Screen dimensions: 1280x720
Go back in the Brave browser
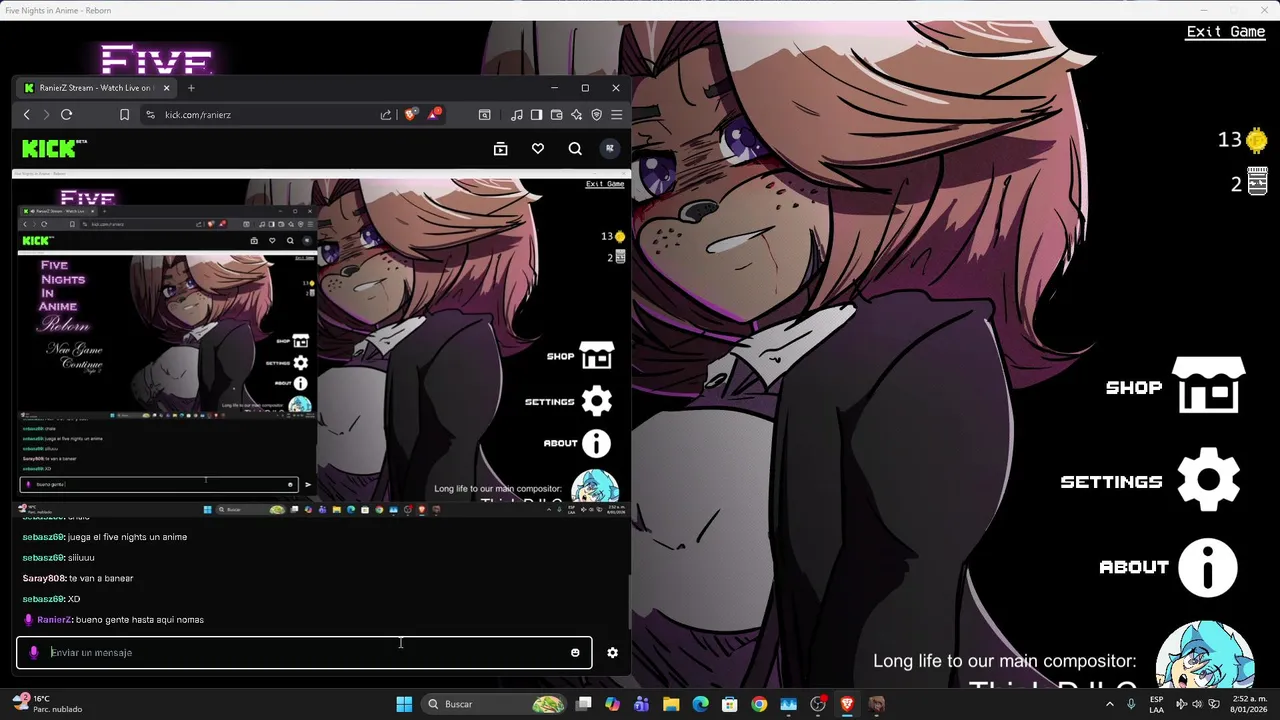[x=27, y=115]
